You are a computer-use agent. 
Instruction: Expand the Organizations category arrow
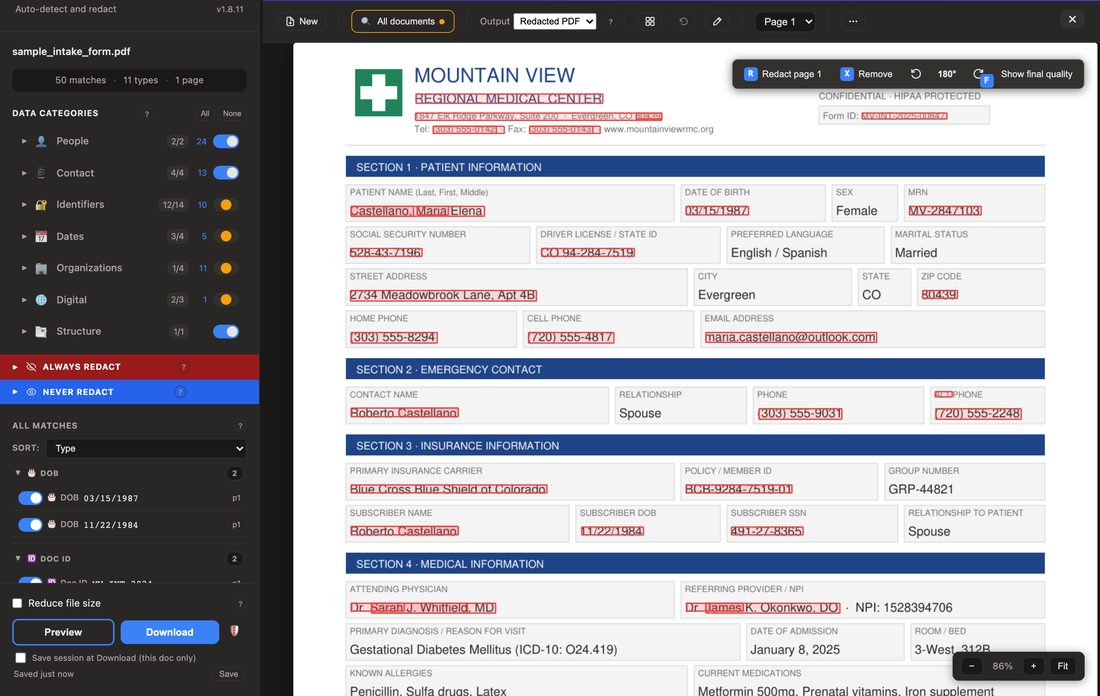click(x=24, y=268)
